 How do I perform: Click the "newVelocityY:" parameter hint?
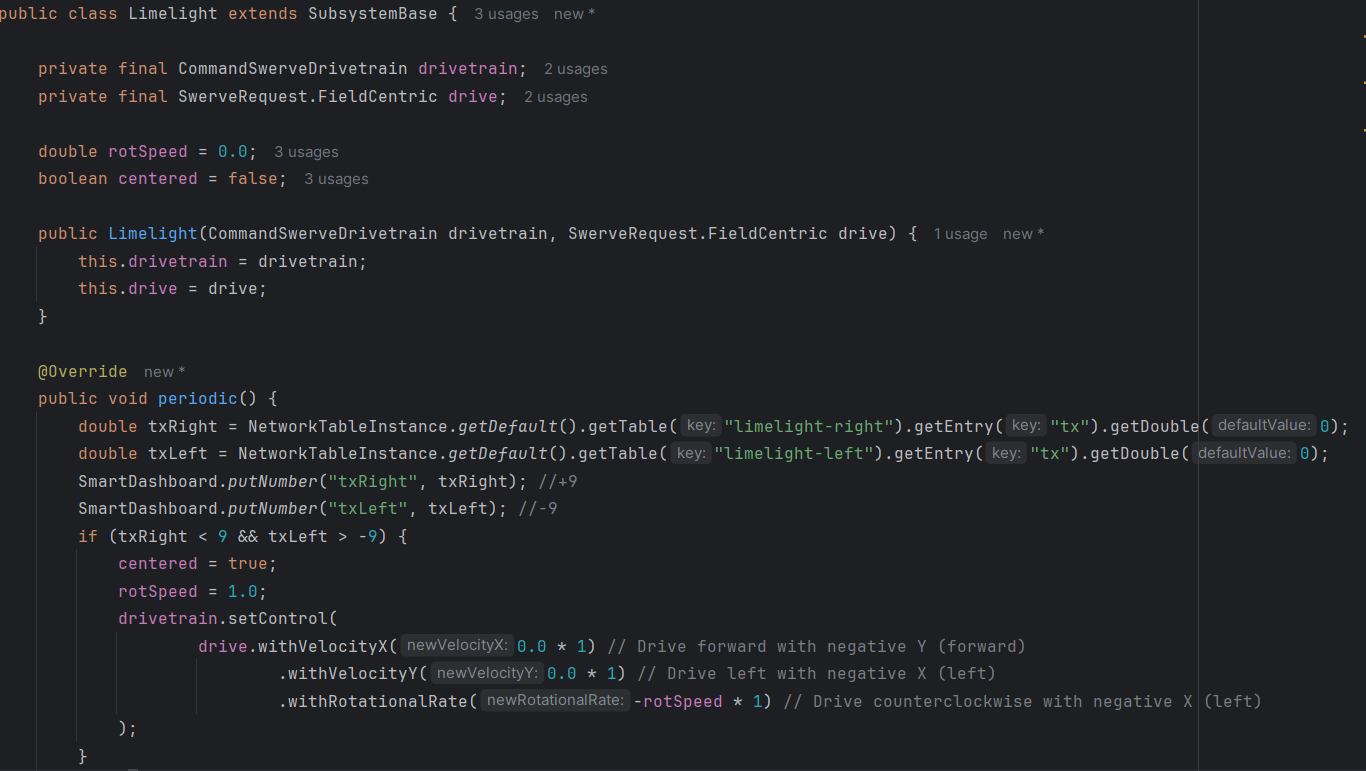coord(489,674)
